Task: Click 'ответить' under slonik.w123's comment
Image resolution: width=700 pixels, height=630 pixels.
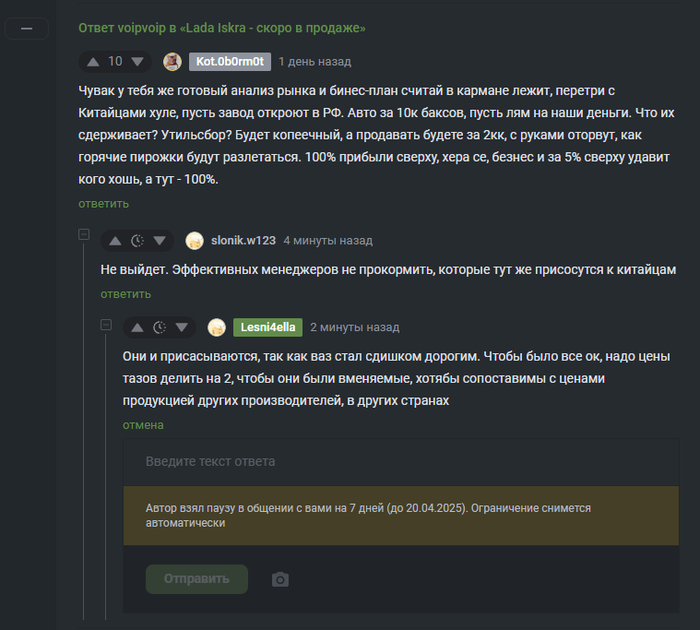Action: click(x=126, y=294)
